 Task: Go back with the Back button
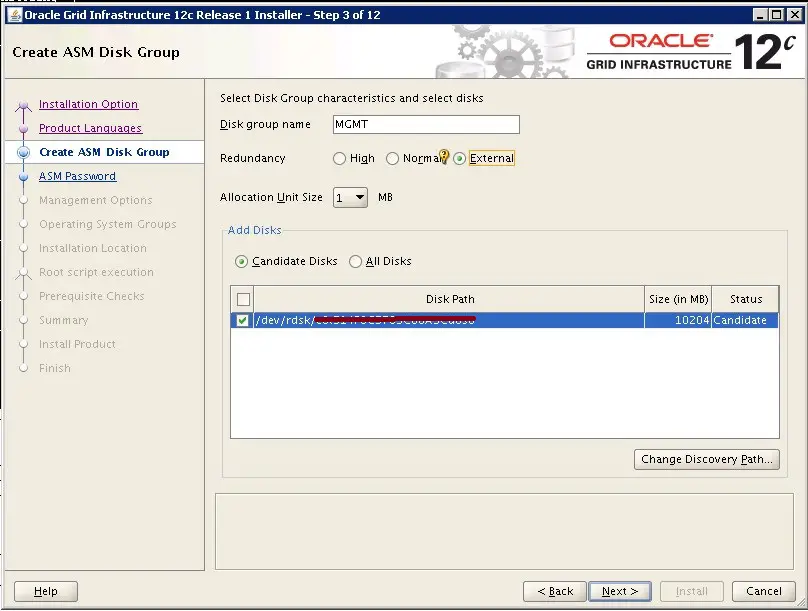point(555,591)
